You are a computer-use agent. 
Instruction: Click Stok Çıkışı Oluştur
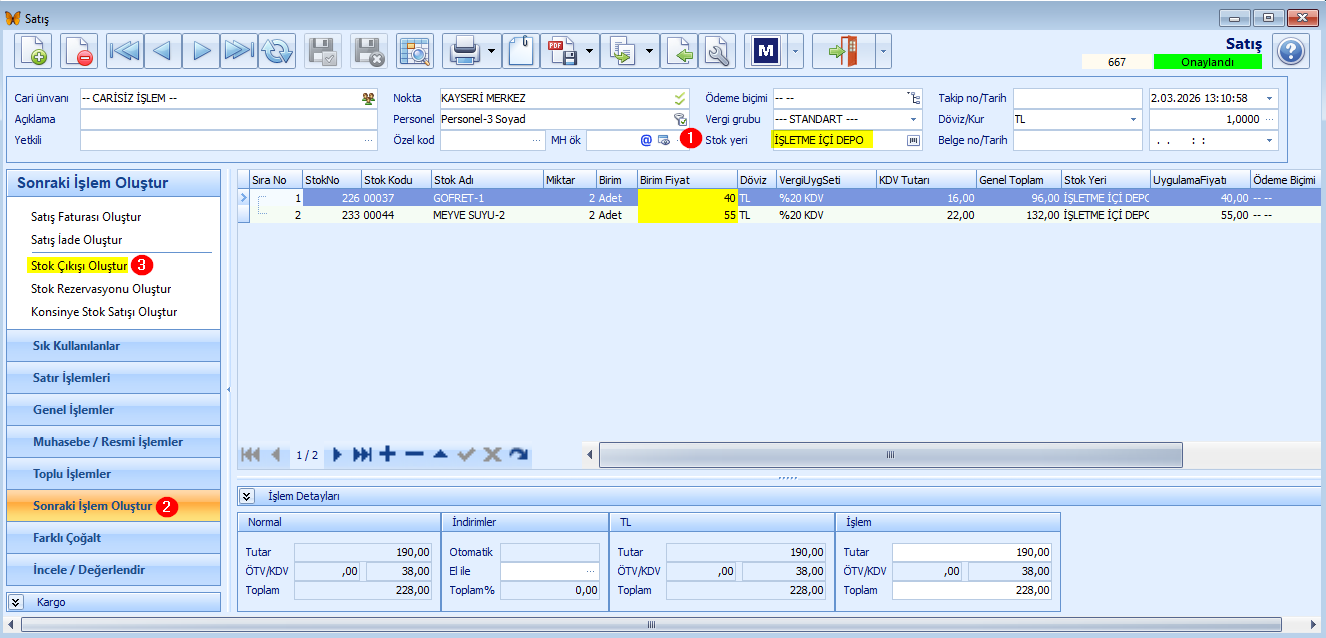click(x=79, y=266)
